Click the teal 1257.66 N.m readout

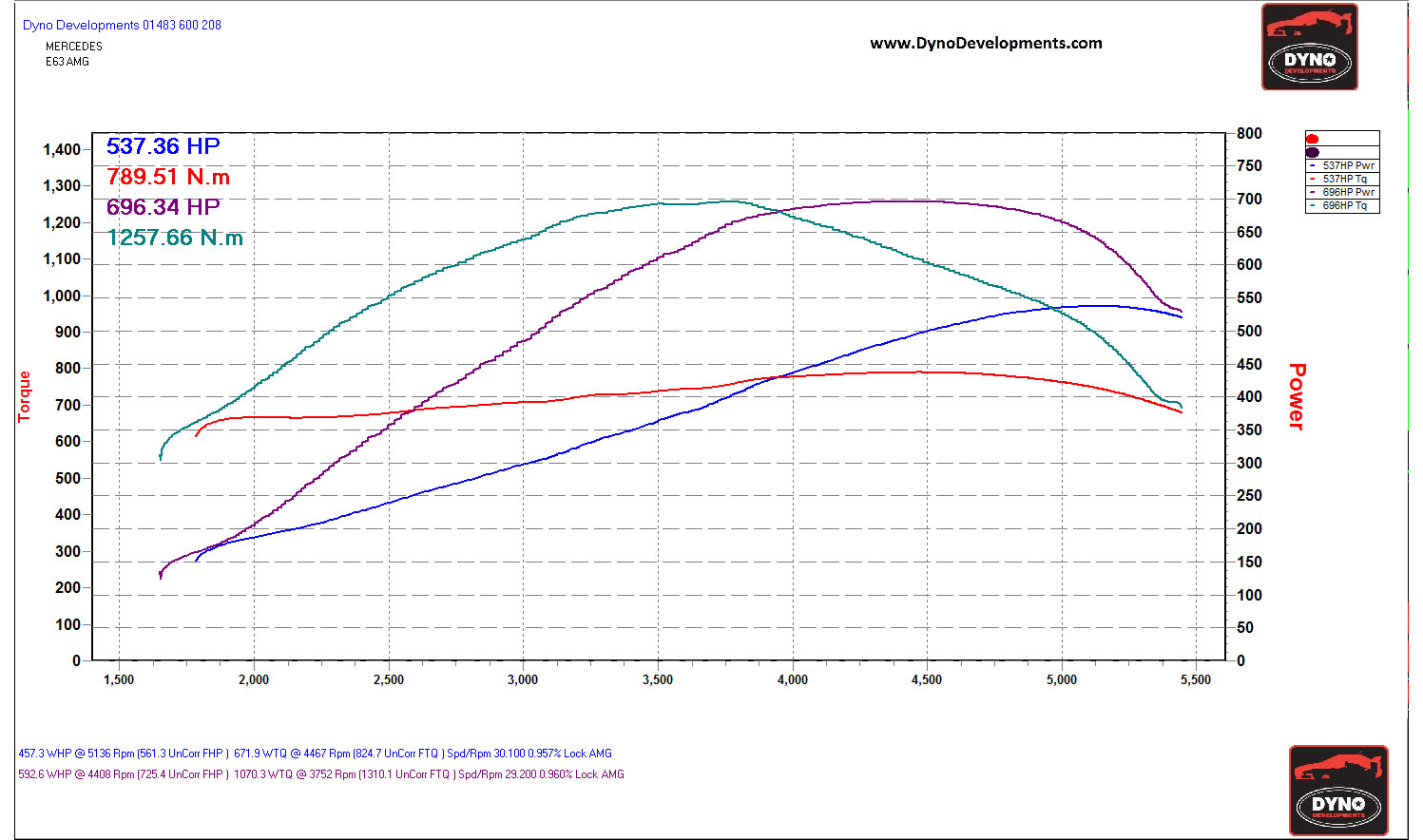tap(175, 238)
